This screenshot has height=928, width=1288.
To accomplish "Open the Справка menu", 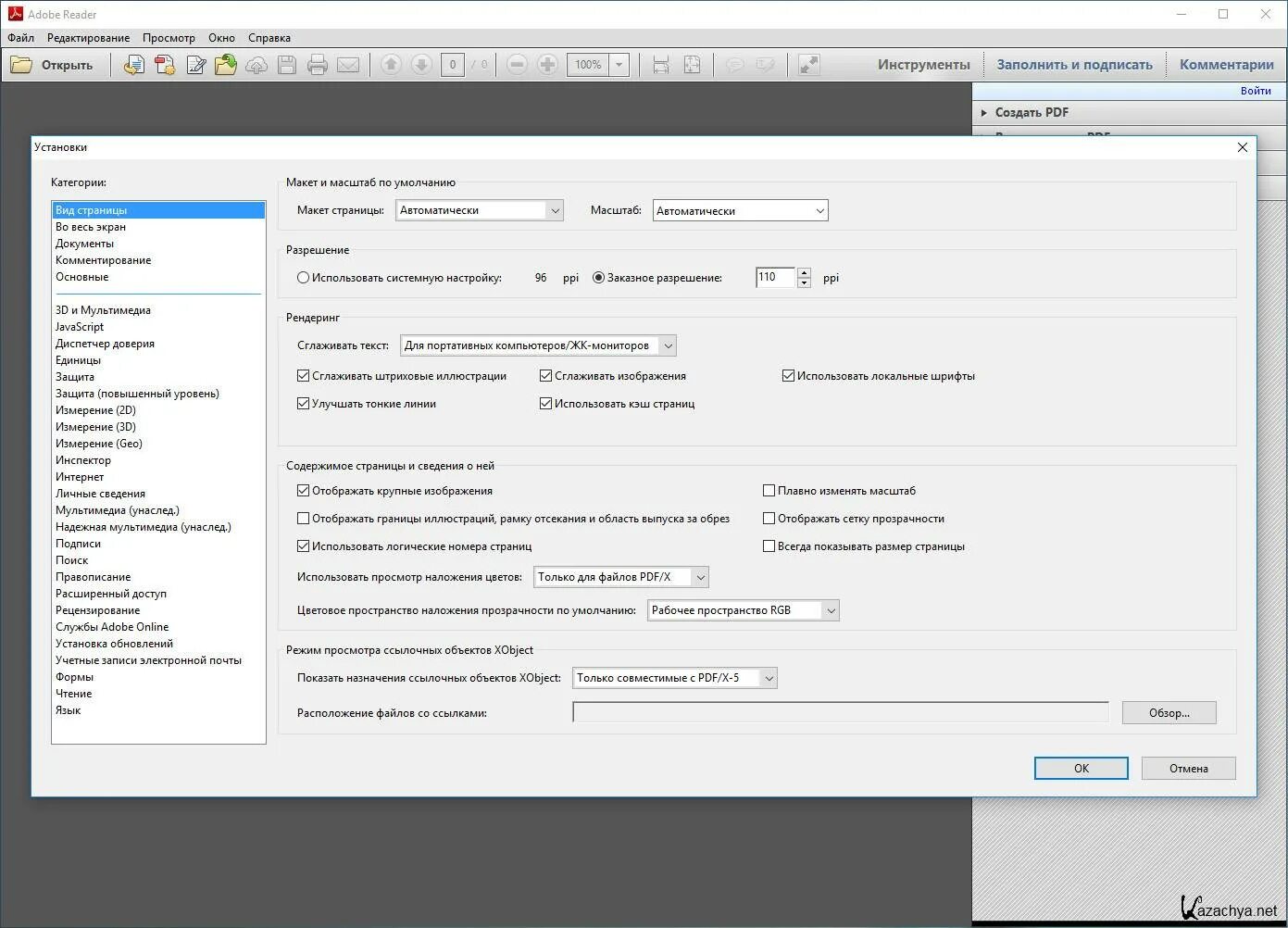I will click(269, 38).
